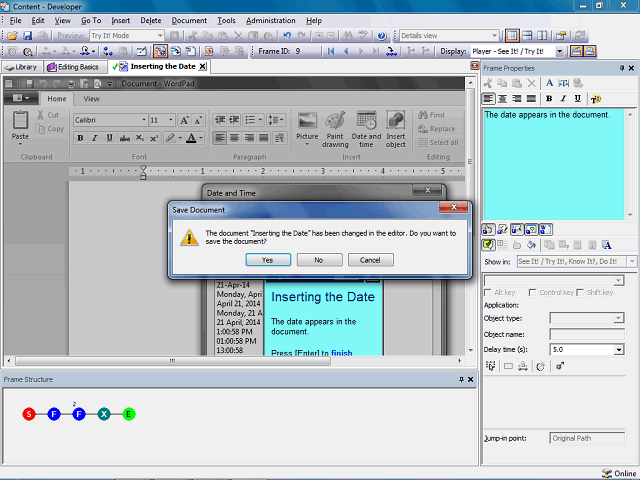The height and width of the screenshot is (480, 640).
Task: Open the empty dropdown above Alt key
Action: pyautogui.click(x=618, y=280)
